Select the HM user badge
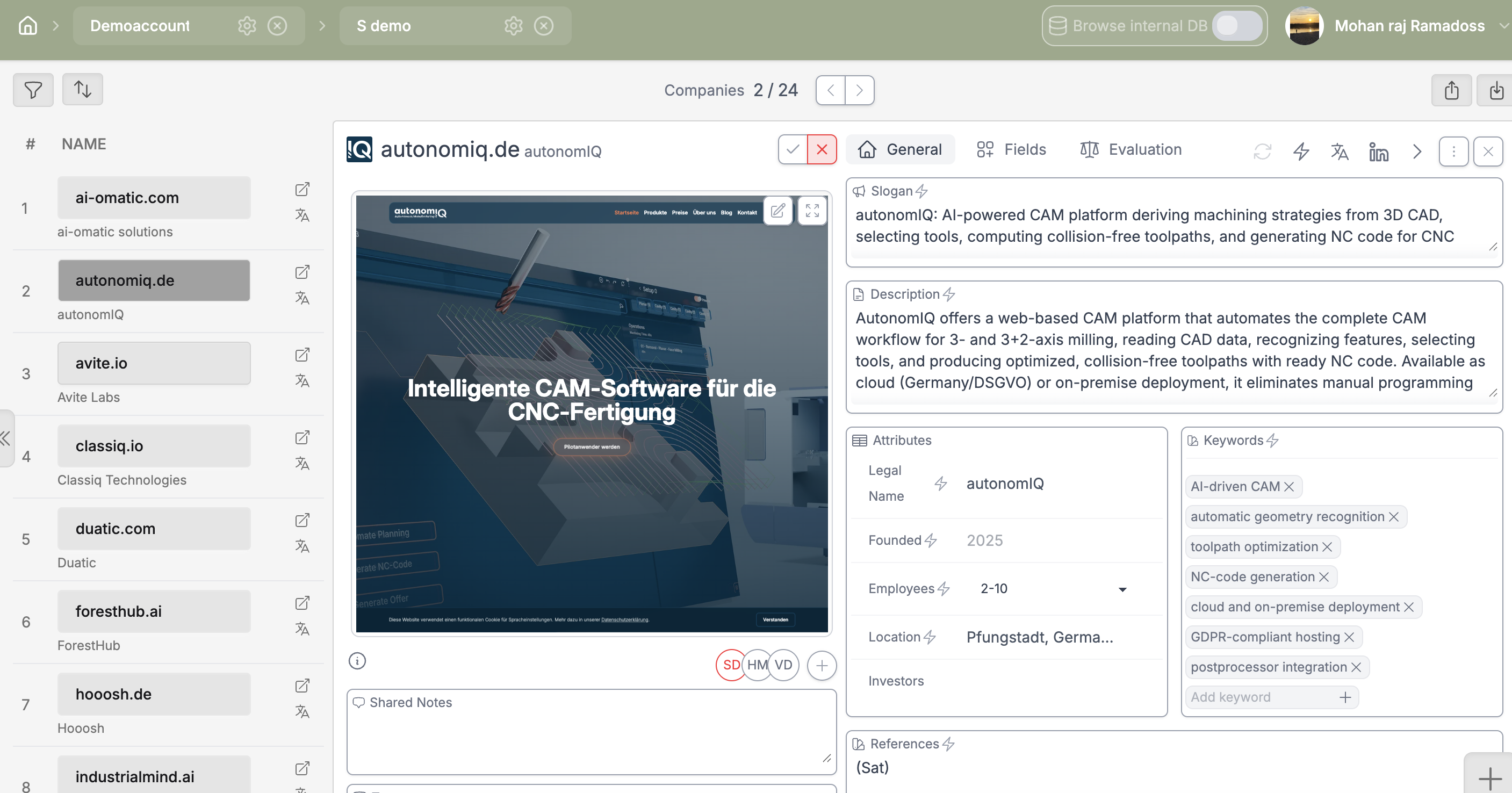1512x793 pixels. click(x=757, y=665)
